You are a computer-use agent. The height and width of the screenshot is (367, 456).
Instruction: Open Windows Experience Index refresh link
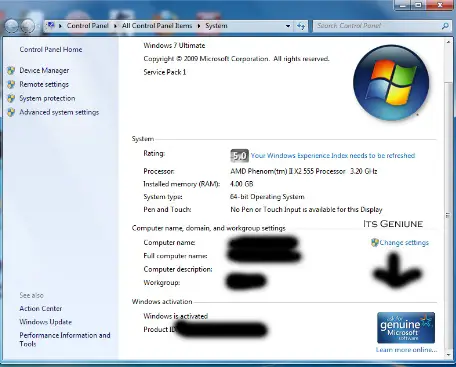(333, 156)
